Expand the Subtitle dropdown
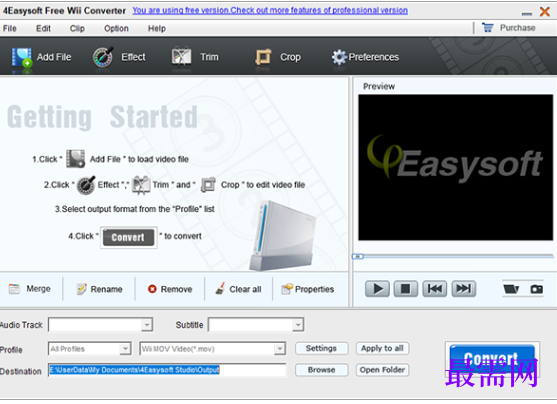 click(298, 324)
